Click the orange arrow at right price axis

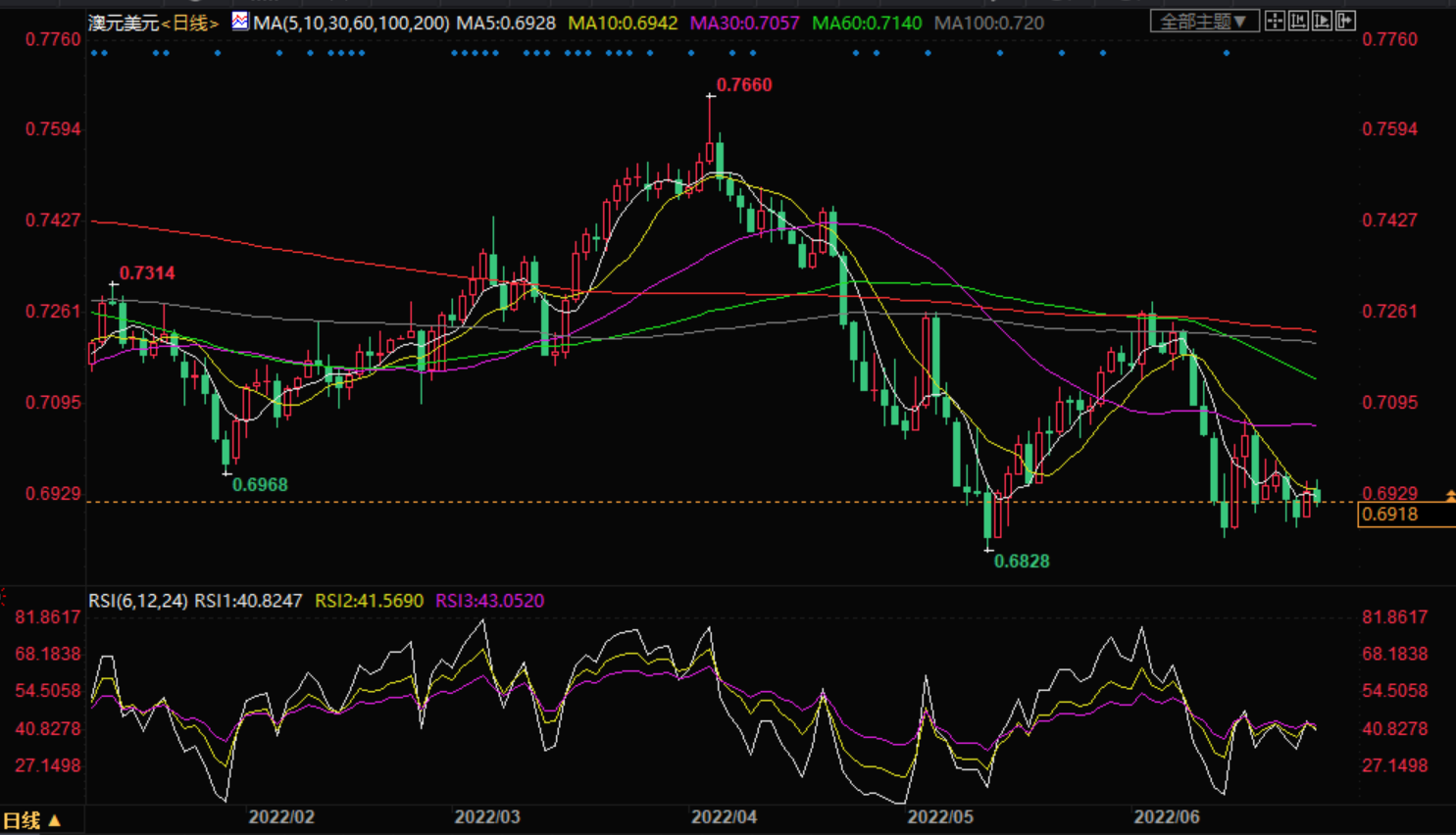1450,497
